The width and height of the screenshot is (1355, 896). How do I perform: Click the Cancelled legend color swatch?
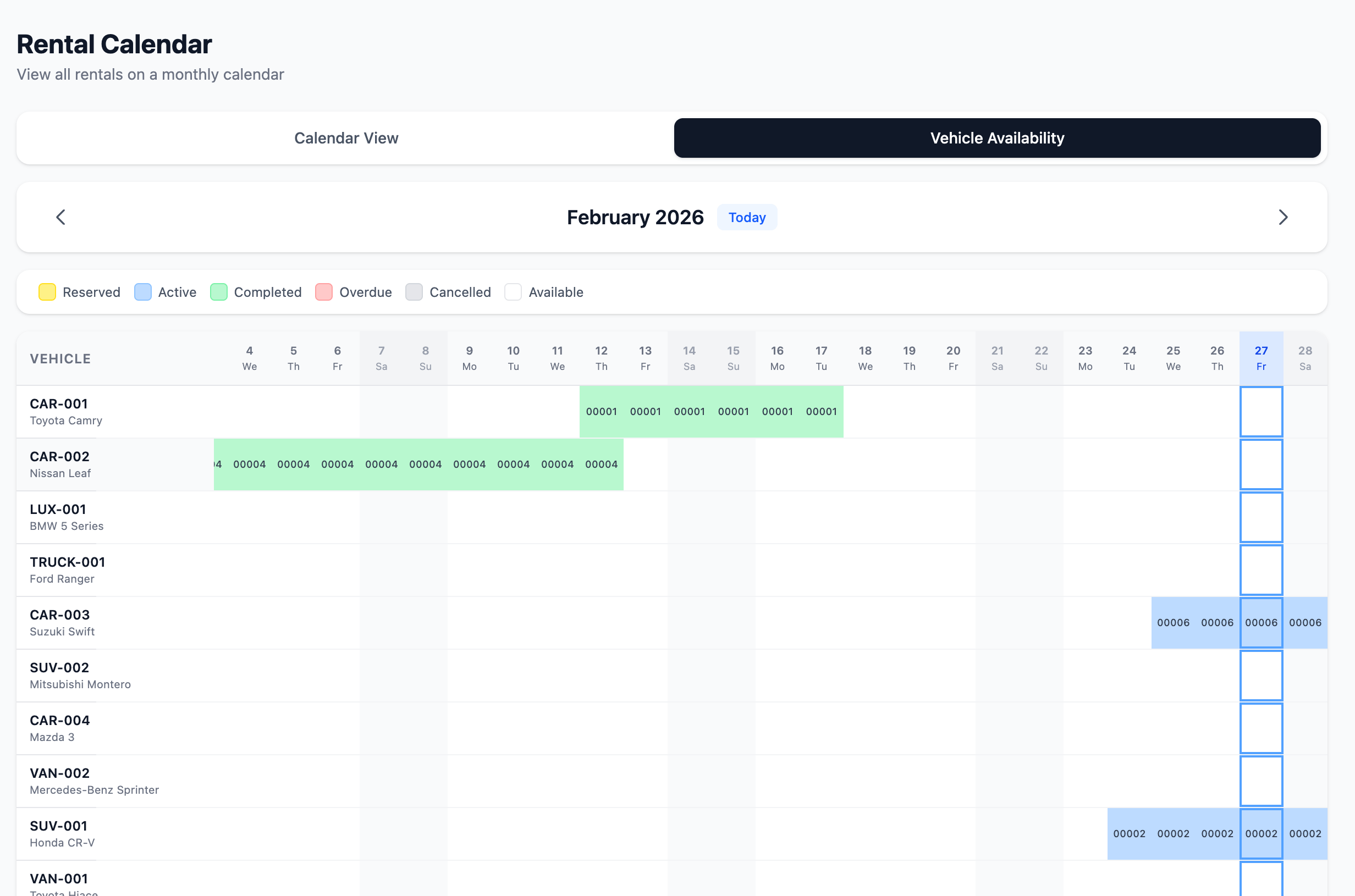pos(414,292)
